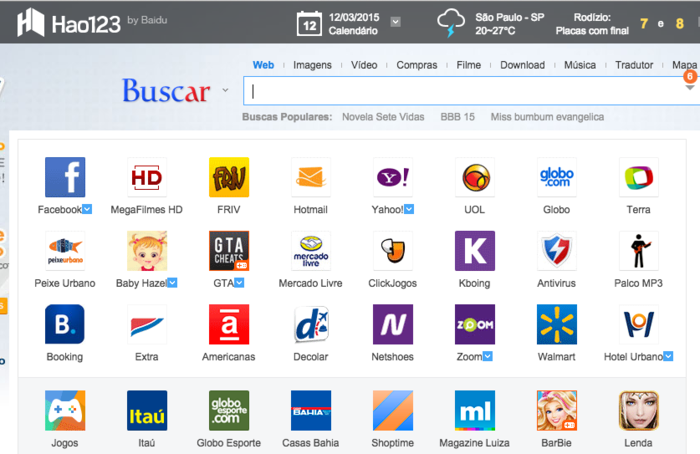The height and width of the screenshot is (454, 700).
Task: Open the Baby Hazel game icon
Action: pos(147,251)
